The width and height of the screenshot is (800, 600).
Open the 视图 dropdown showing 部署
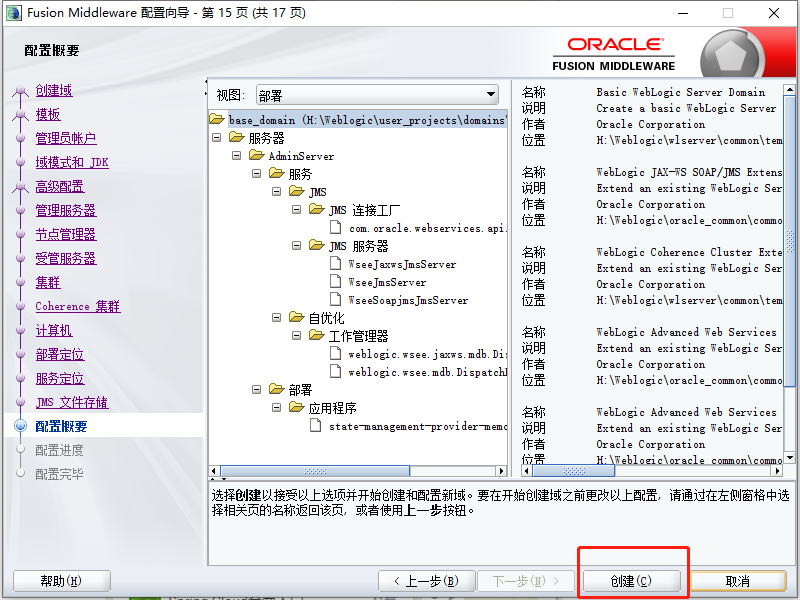377,95
